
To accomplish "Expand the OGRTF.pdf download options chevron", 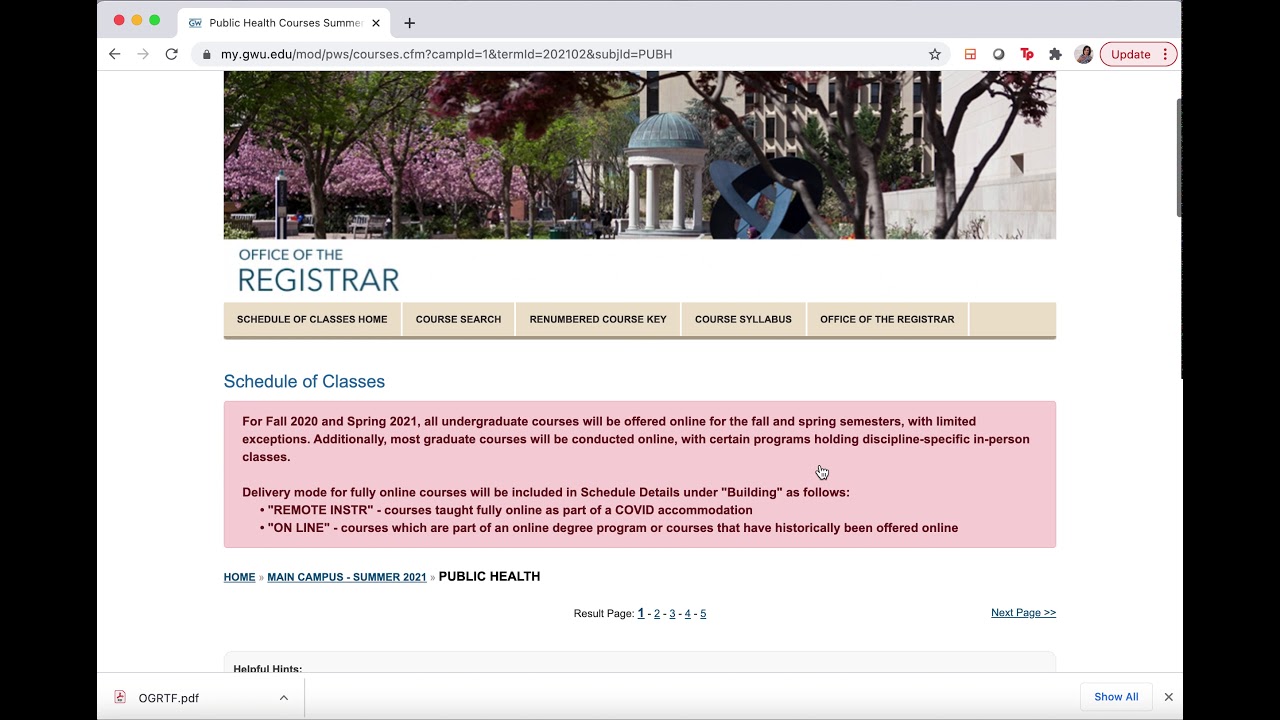I will [x=284, y=698].
